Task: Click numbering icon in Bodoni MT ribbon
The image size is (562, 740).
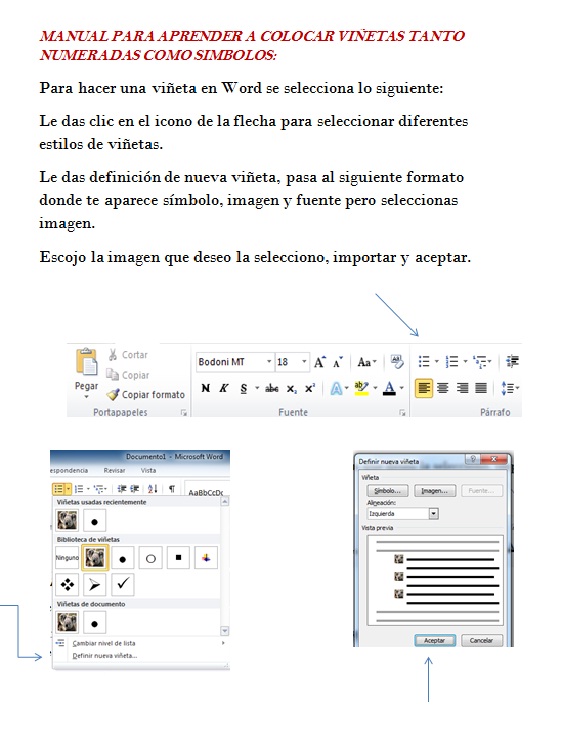Action: pyautogui.click(x=452, y=362)
